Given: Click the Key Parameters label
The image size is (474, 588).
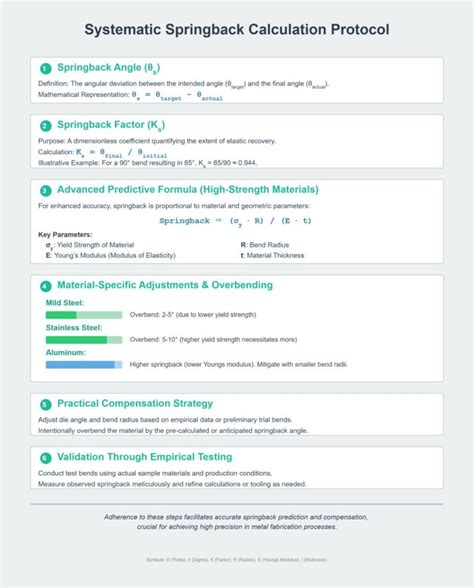Looking at the screenshot, I should point(65,235).
